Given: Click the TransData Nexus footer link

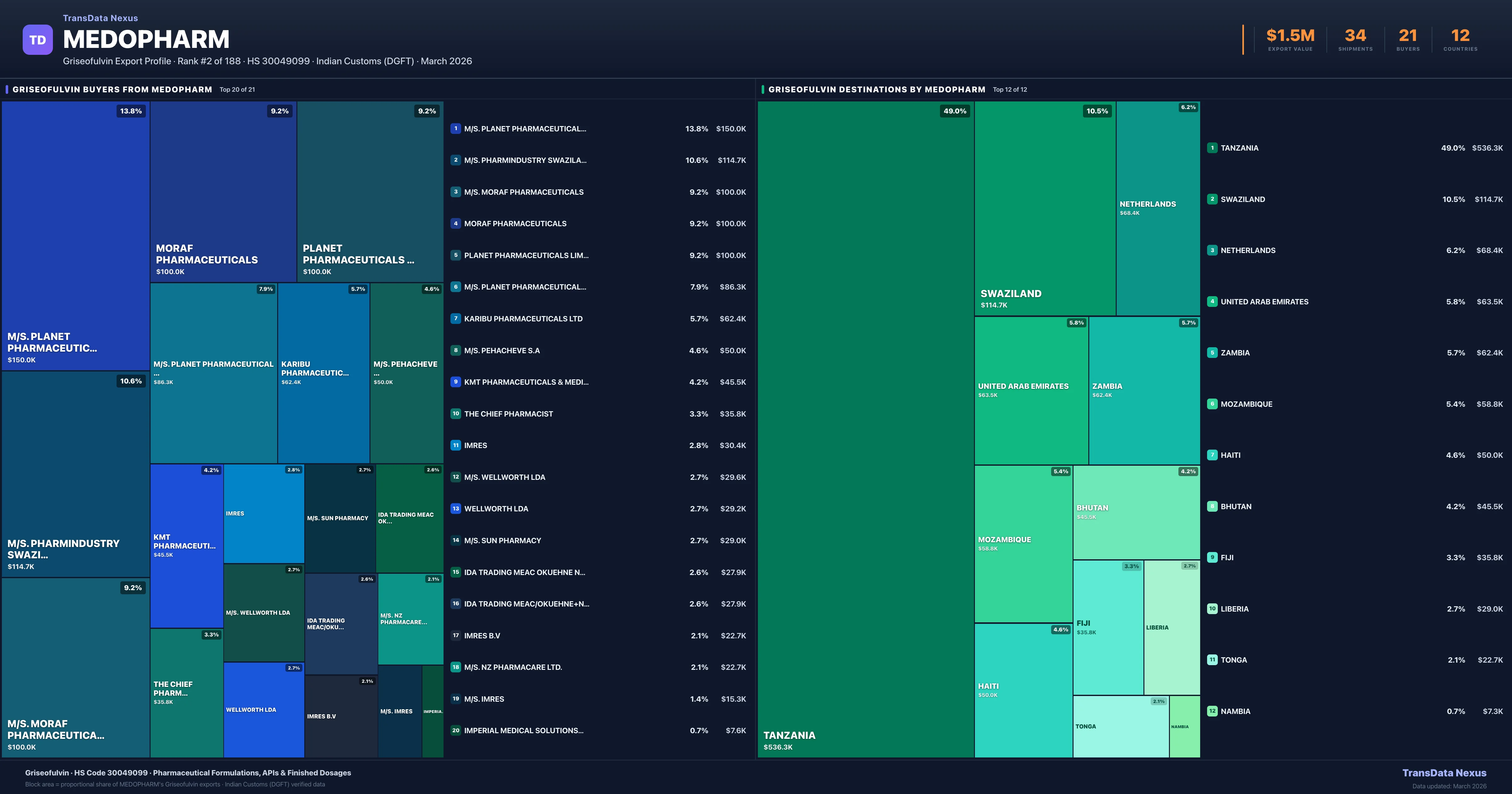Looking at the screenshot, I should pyautogui.click(x=1444, y=773).
